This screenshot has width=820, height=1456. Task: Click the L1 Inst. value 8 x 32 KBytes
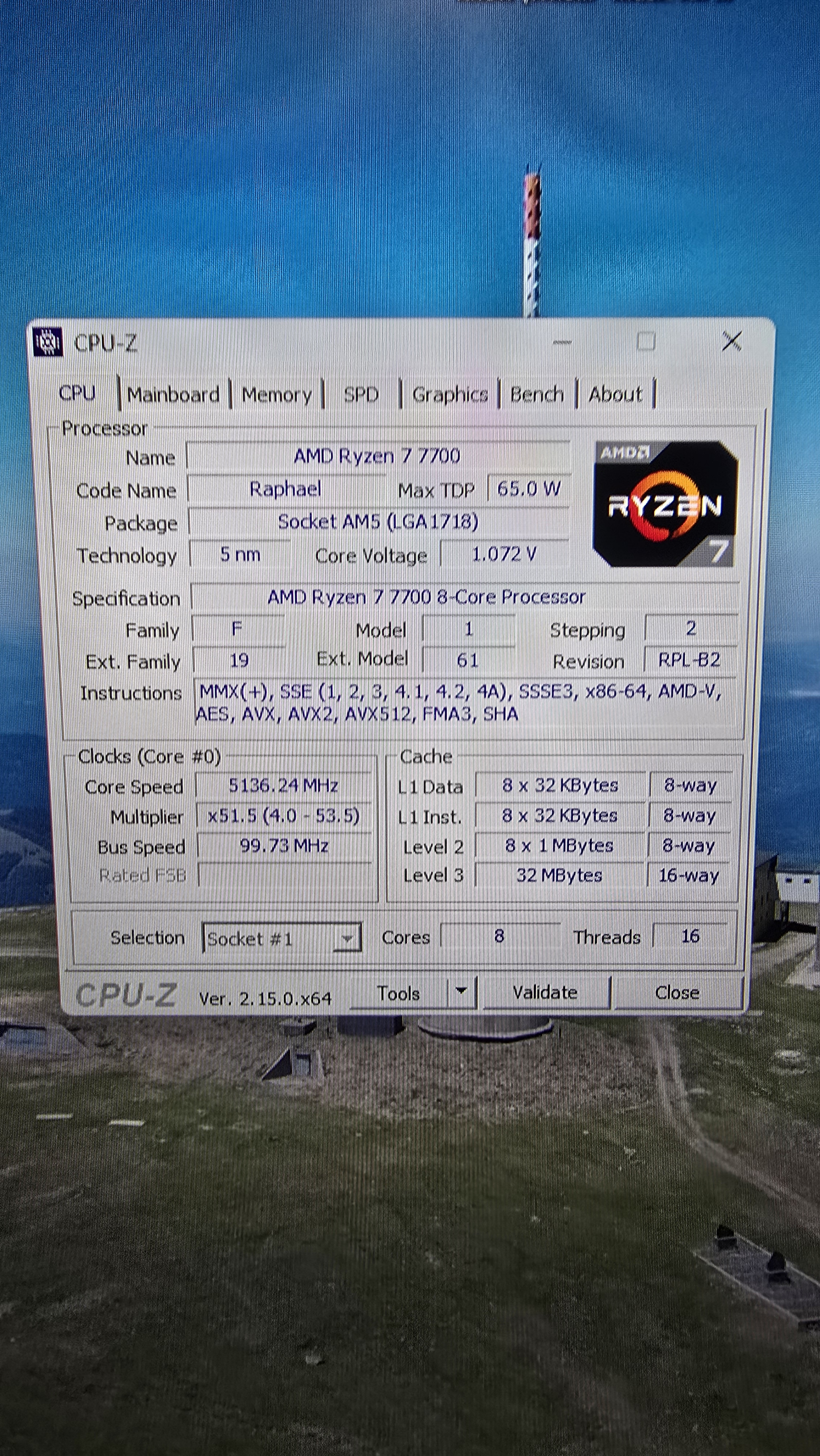point(560,816)
